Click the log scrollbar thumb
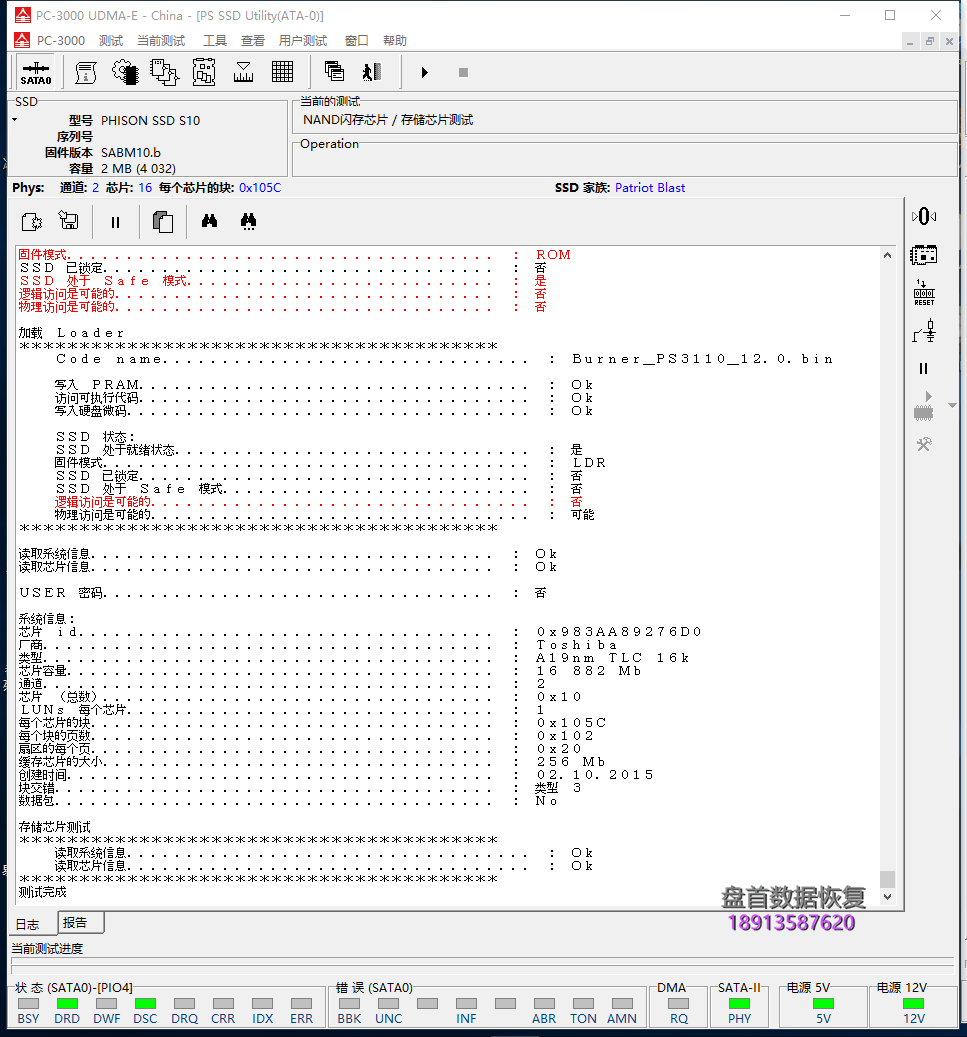The image size is (967, 1037). click(x=887, y=878)
